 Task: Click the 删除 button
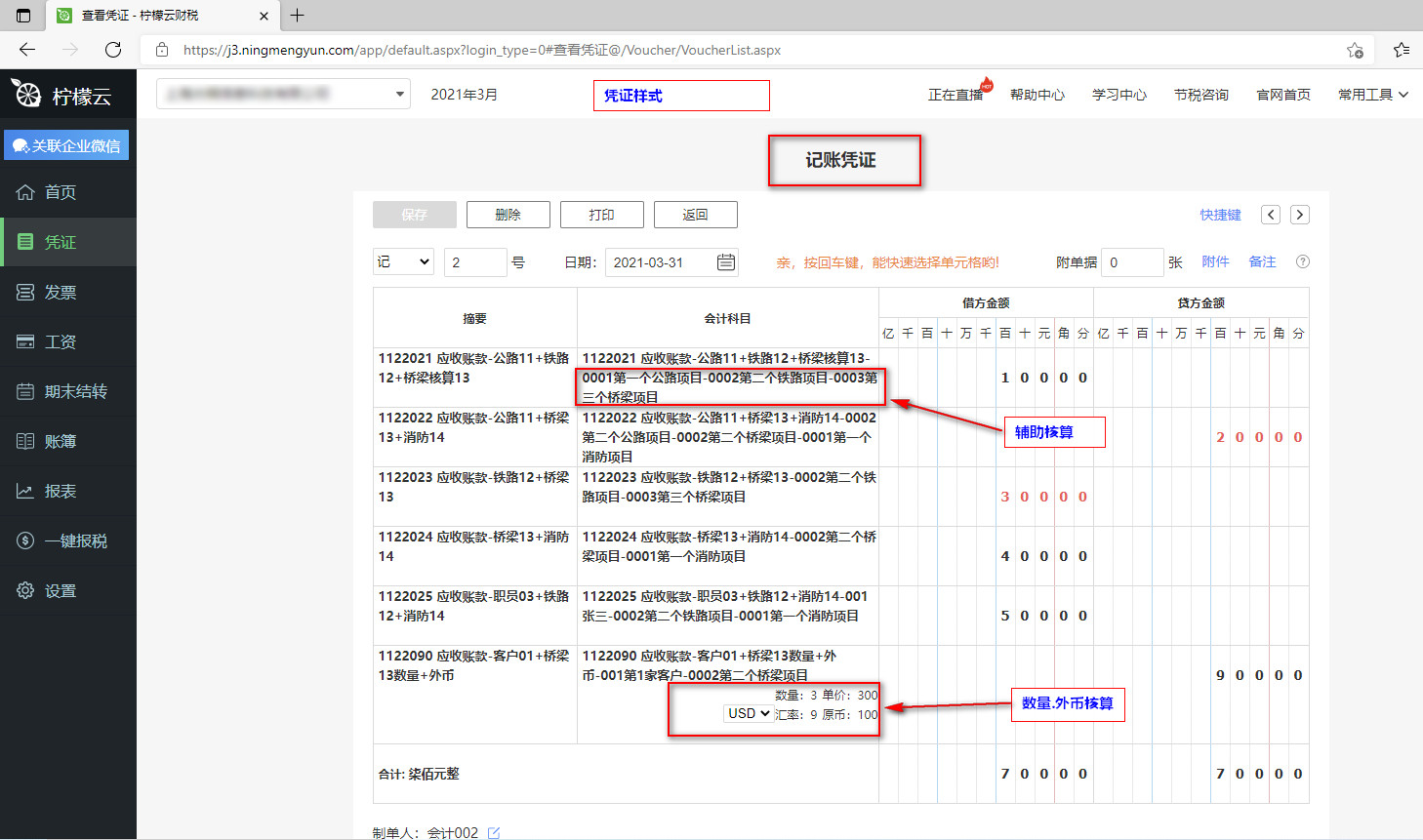pos(508,215)
